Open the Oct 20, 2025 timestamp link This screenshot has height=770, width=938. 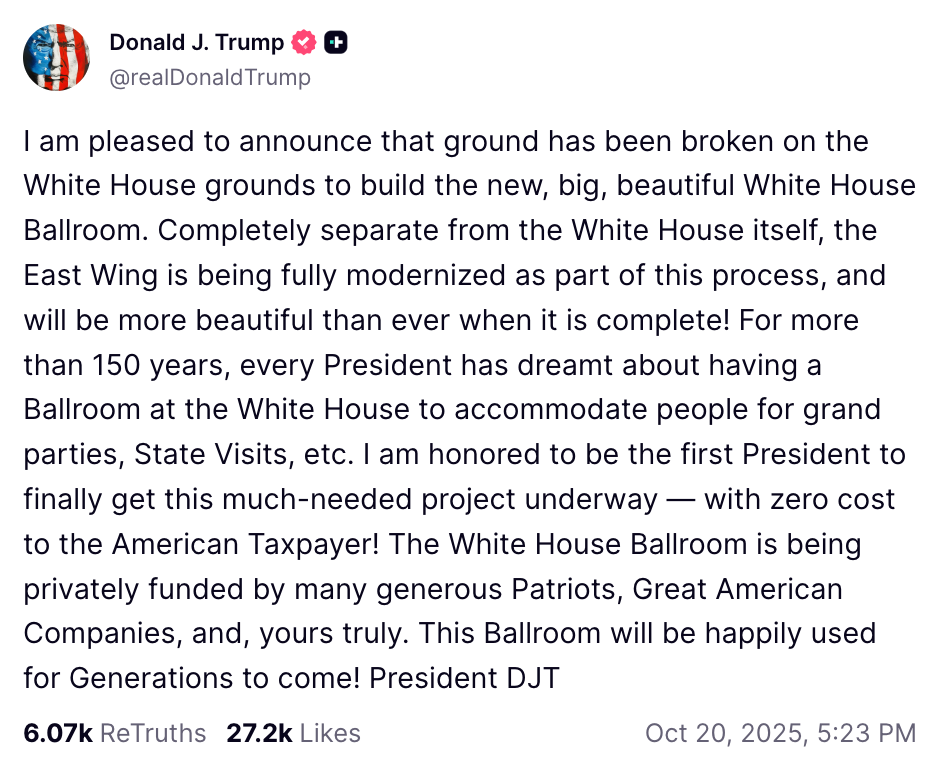780,733
